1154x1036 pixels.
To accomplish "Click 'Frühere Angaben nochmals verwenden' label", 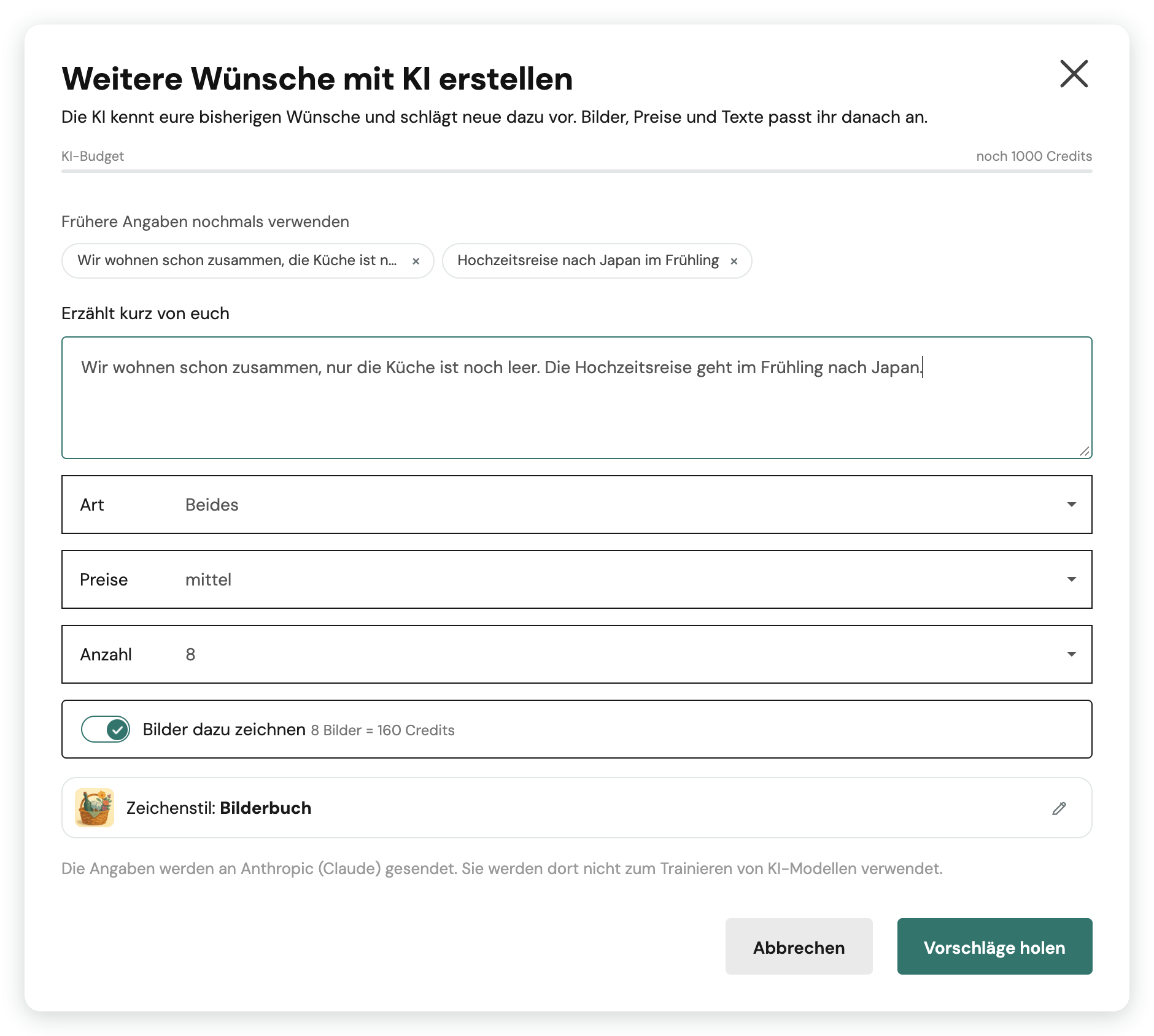I will click(205, 222).
